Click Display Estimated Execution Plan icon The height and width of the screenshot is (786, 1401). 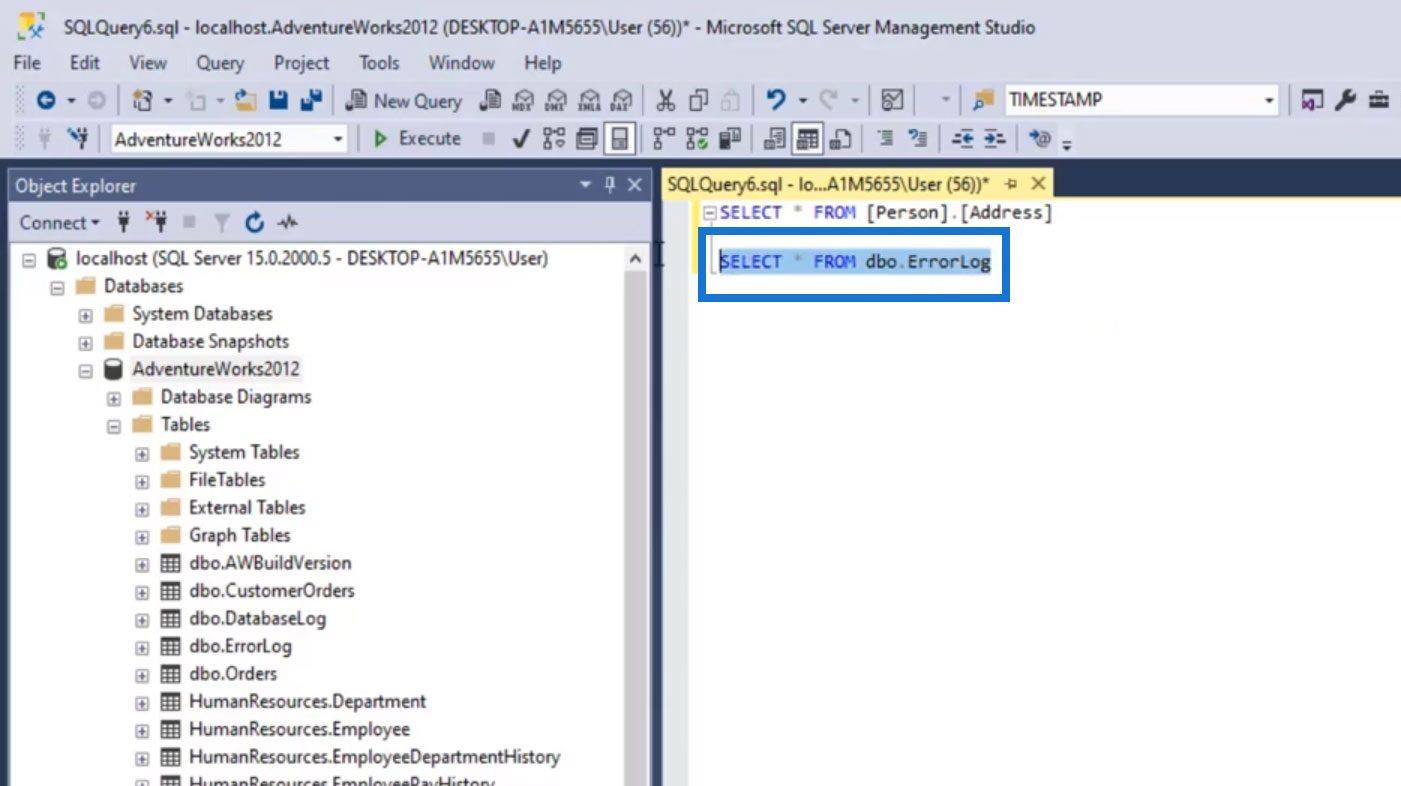coord(553,139)
